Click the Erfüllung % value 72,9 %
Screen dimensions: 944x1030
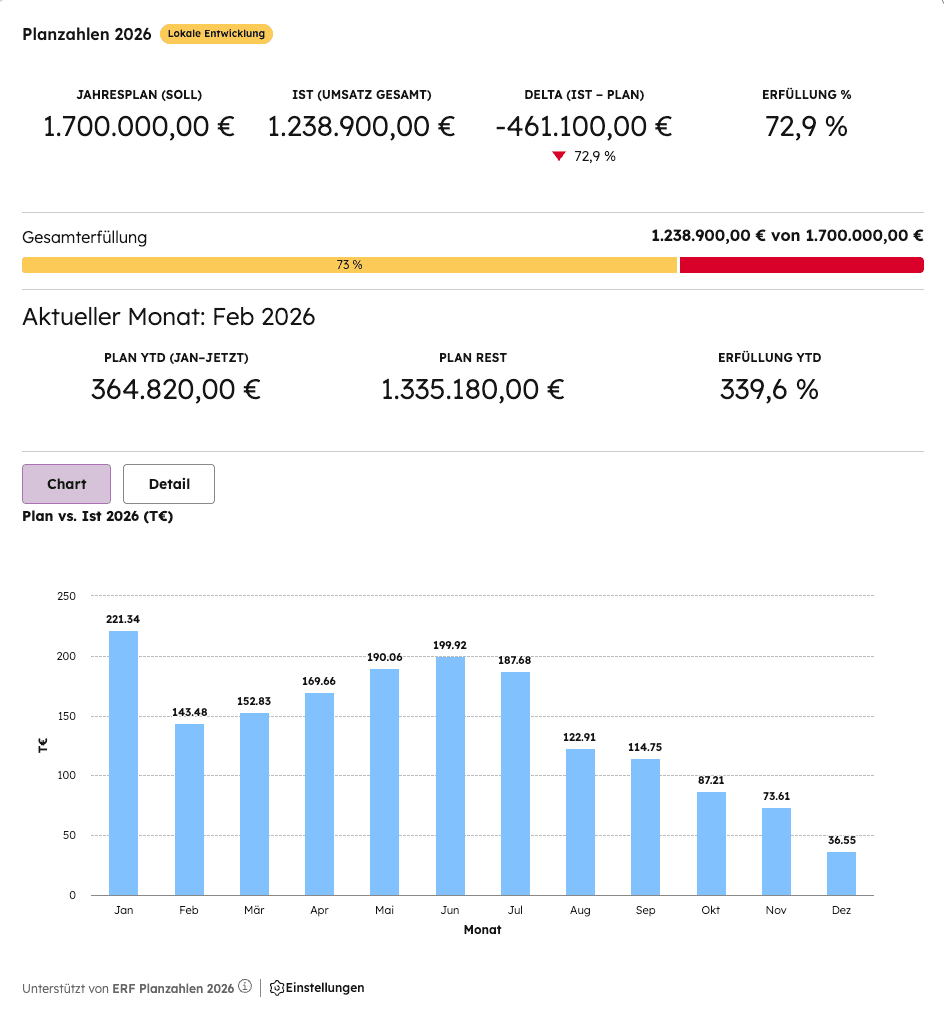click(806, 127)
